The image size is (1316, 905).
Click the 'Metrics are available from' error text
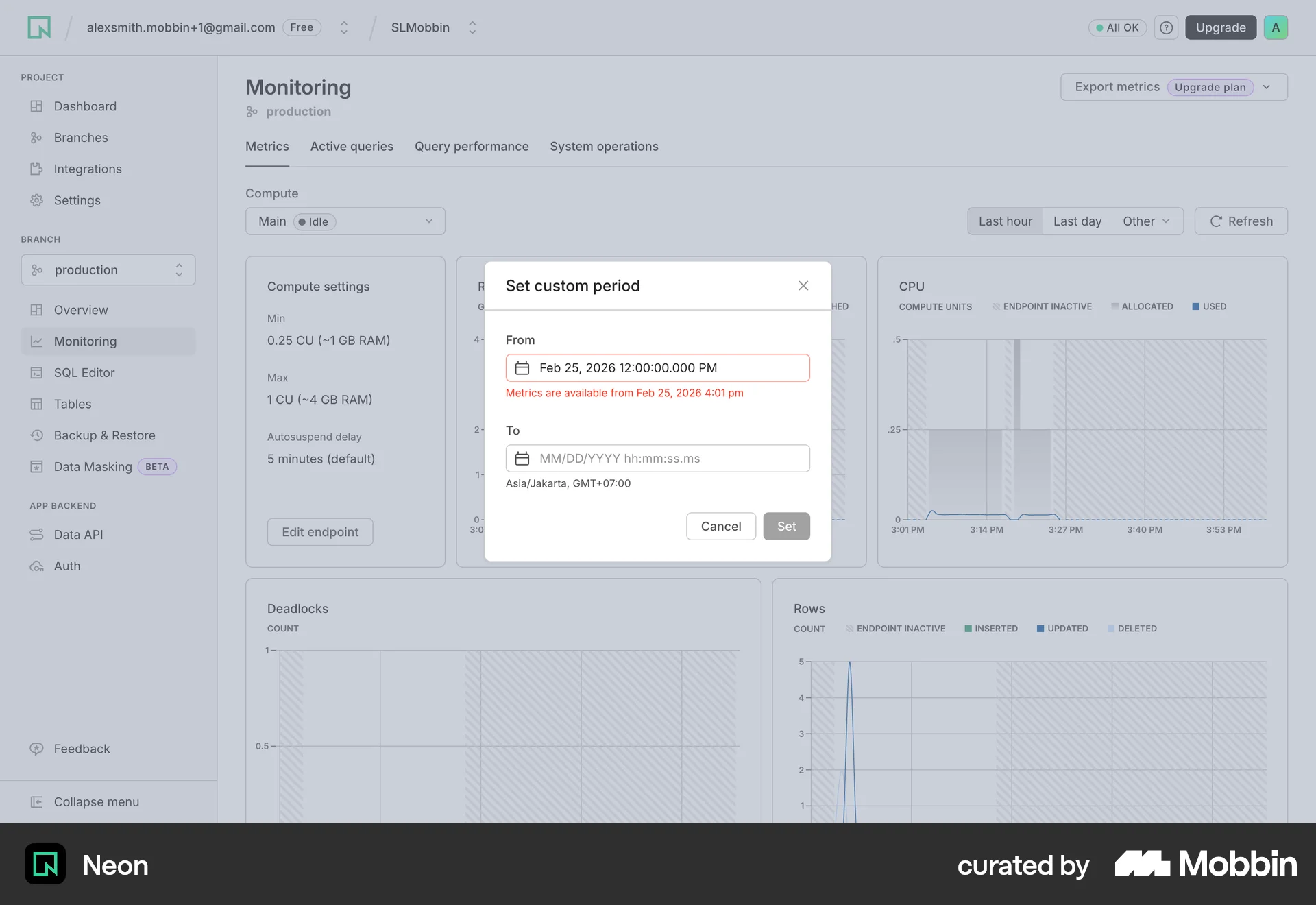[624, 393]
